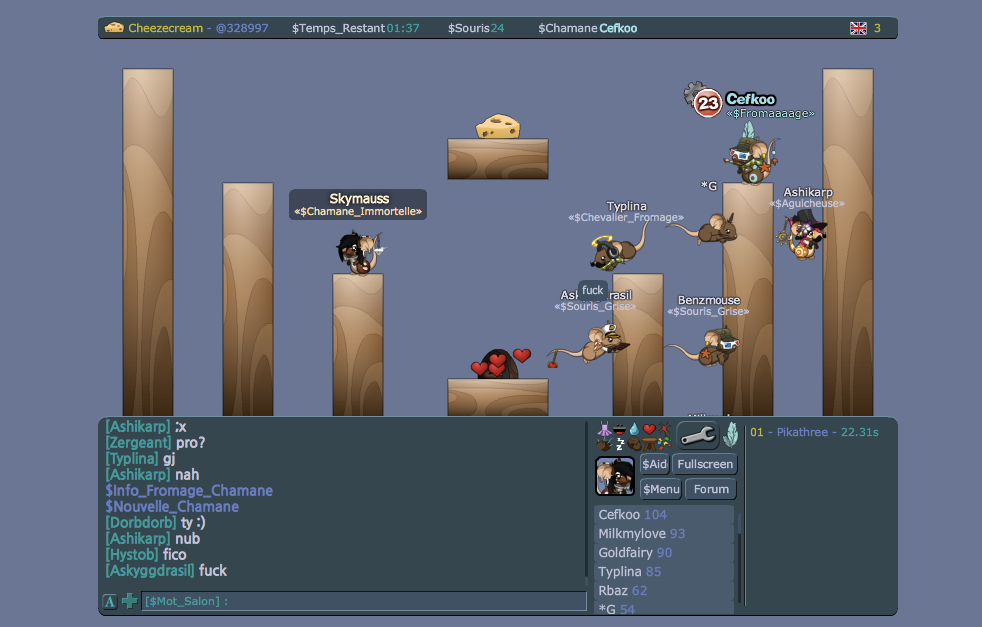
Task: Click the teal shaman feather icon
Action: tap(731, 435)
